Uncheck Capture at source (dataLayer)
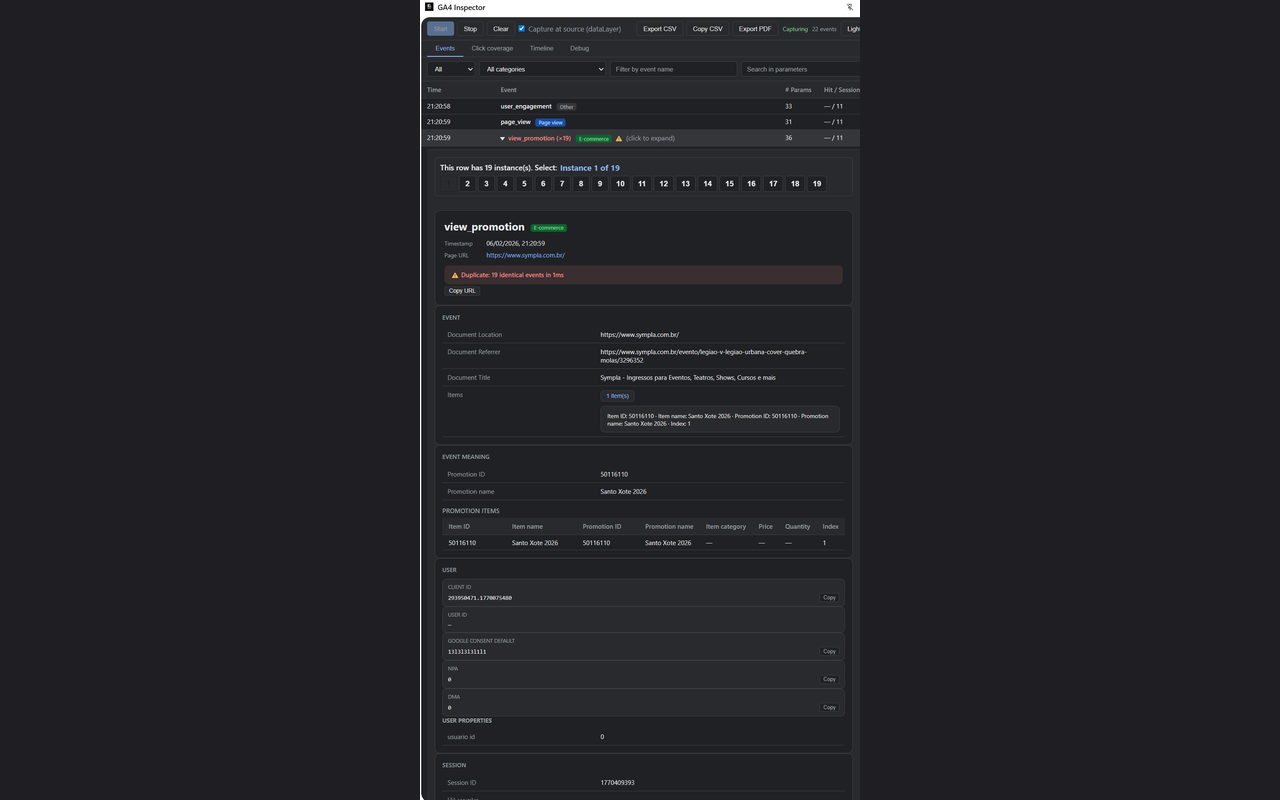Viewport: 1280px width, 800px height. (x=521, y=29)
